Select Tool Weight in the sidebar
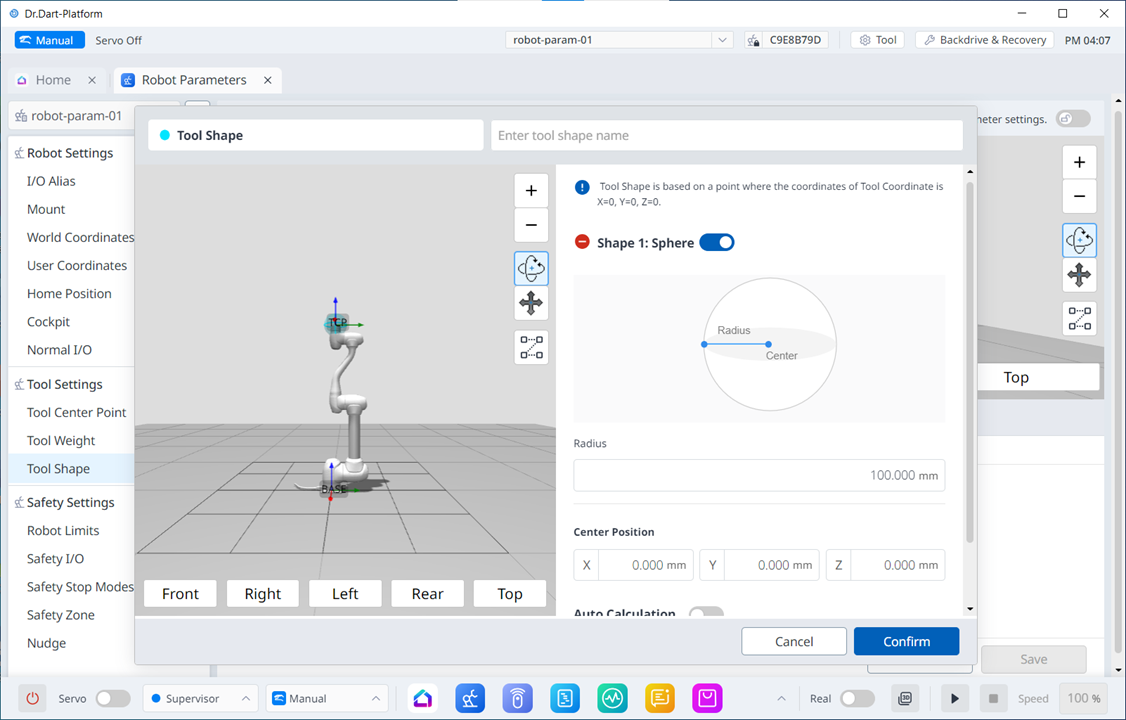This screenshot has width=1126, height=720. pos(61,440)
